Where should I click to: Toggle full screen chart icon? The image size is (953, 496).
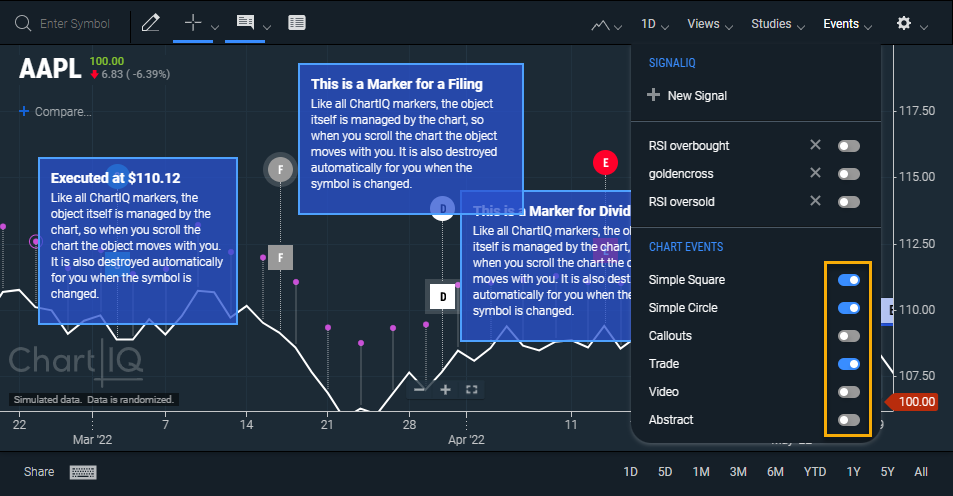[x=472, y=390]
